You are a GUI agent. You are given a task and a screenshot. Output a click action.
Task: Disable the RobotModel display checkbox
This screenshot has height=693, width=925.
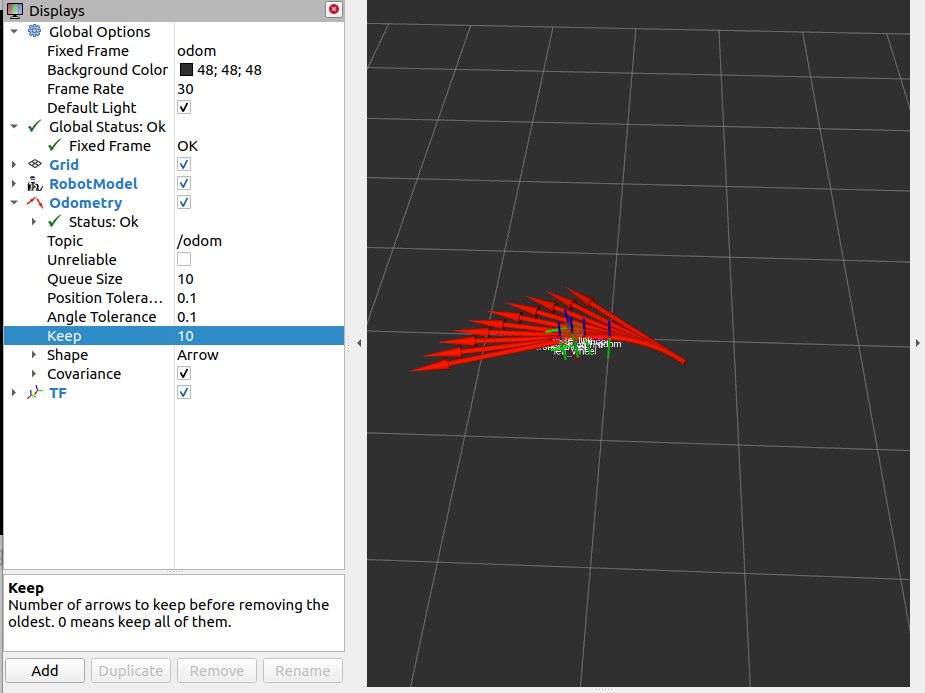184,183
